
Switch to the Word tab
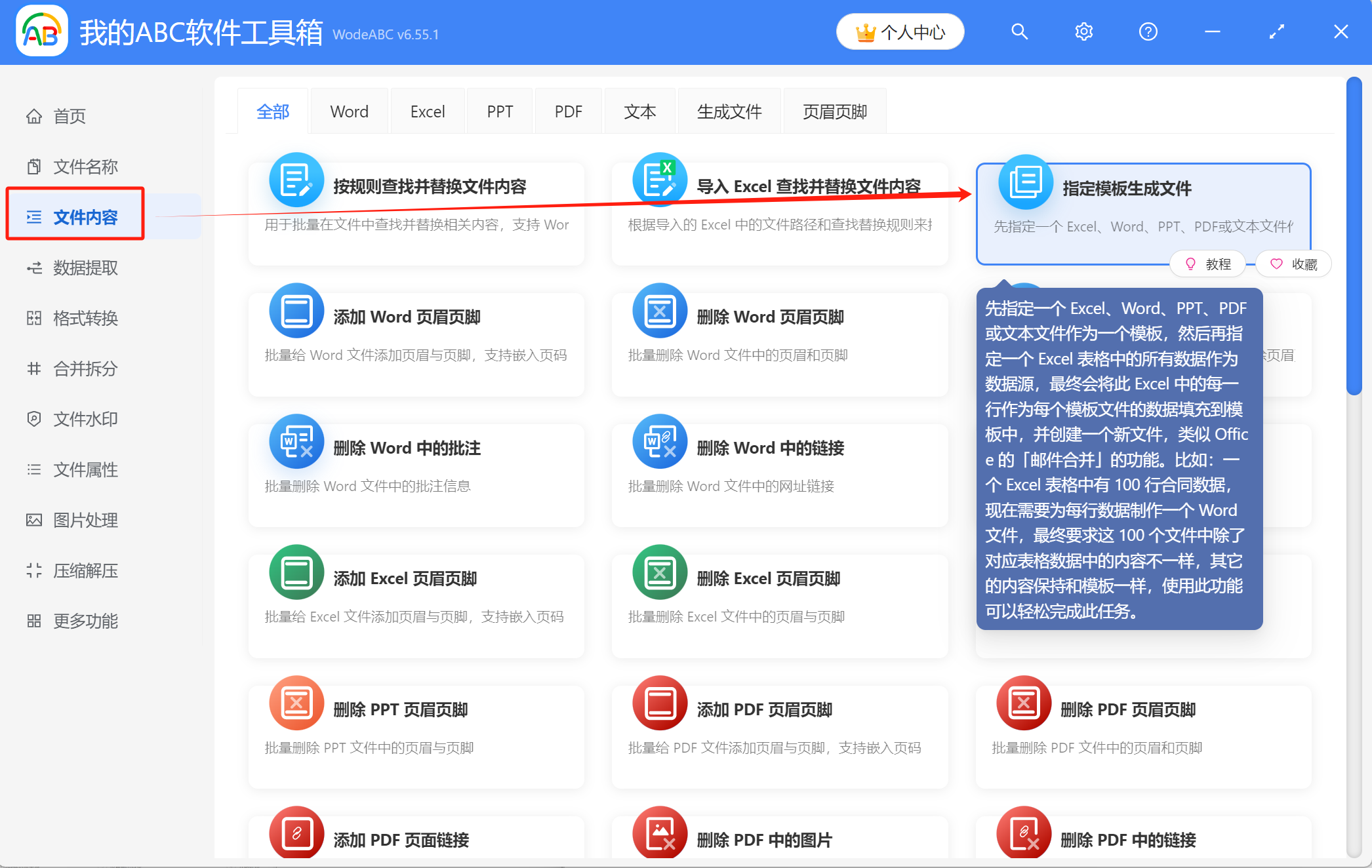tap(349, 111)
